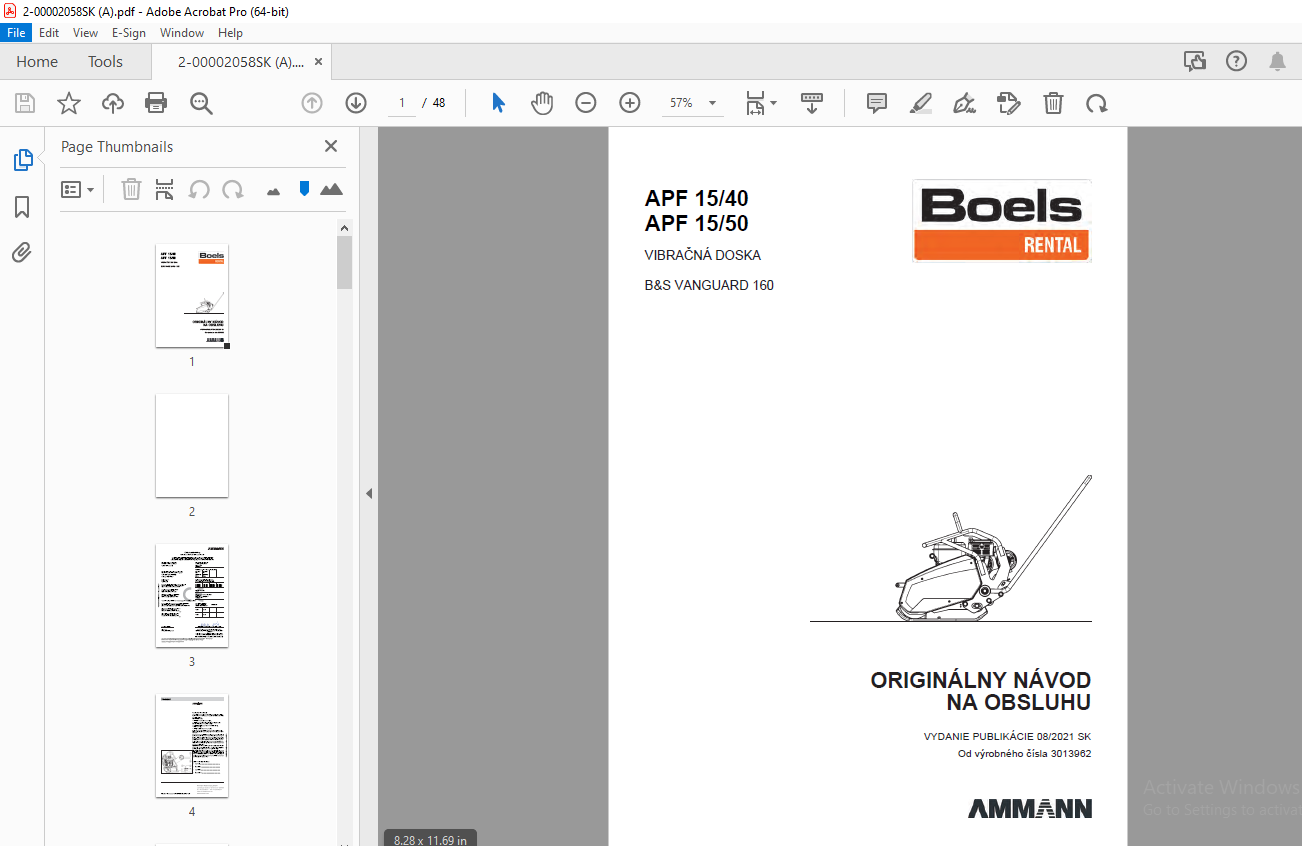The image size is (1302, 846).
Task: Delete page using toolbar trash icon
Action: (1053, 103)
